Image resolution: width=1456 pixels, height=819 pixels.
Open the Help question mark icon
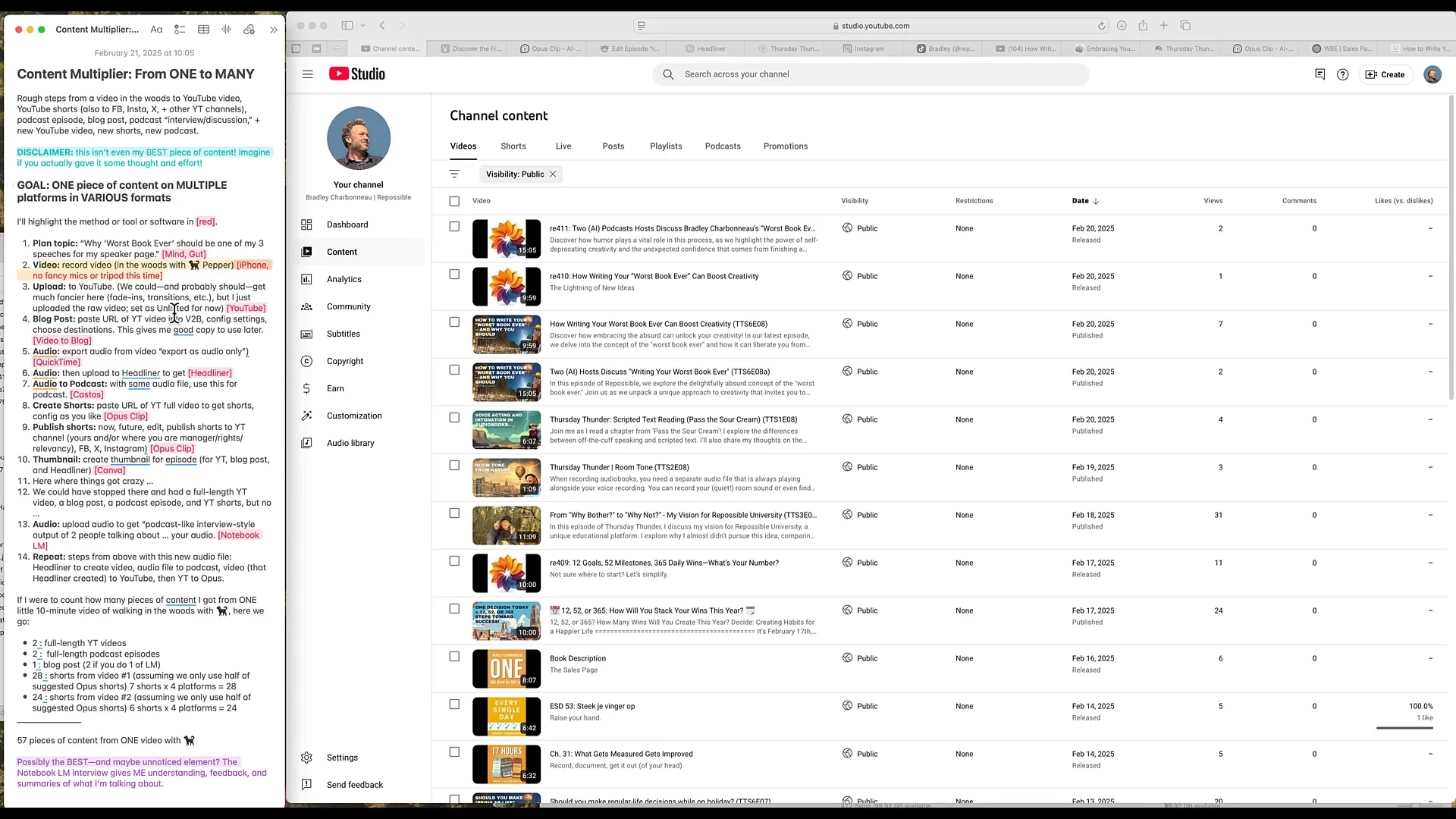[x=1342, y=74]
